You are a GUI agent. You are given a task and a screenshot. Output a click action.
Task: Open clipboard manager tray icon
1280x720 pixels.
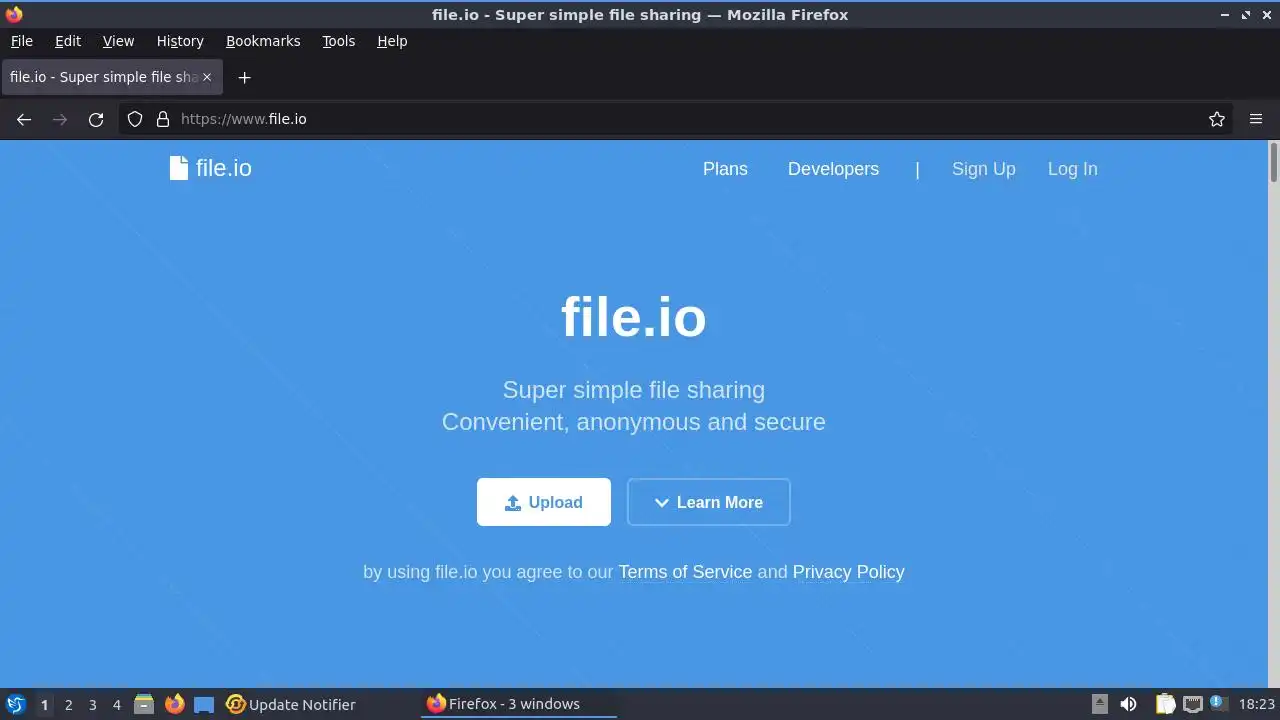pos(1165,704)
